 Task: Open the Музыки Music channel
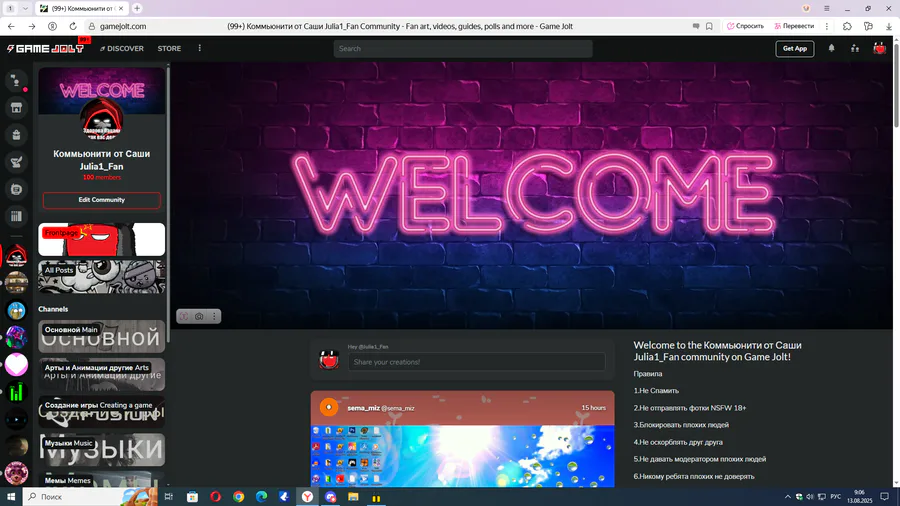click(102, 449)
